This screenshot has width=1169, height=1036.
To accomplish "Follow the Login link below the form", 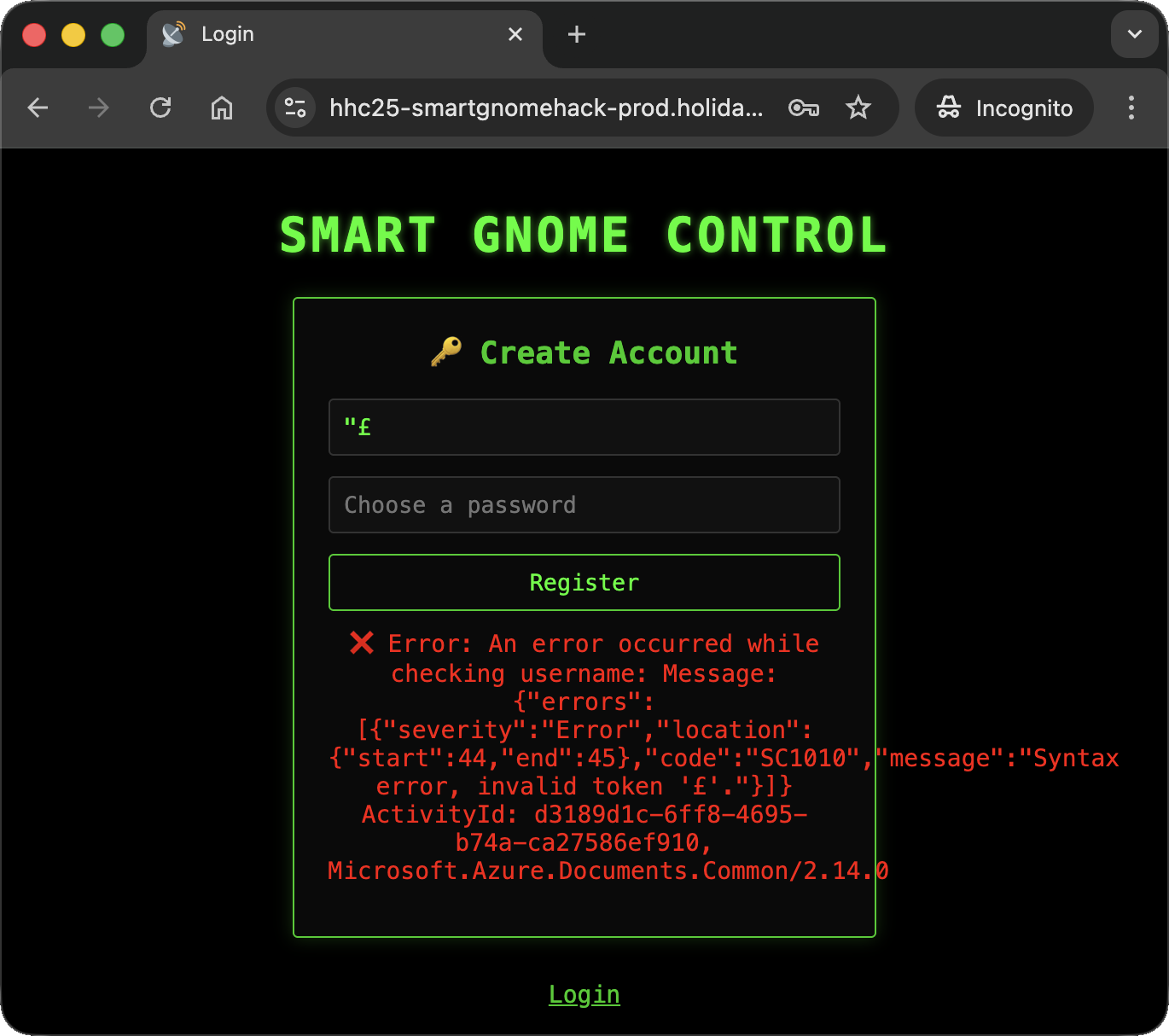I will (584, 994).
